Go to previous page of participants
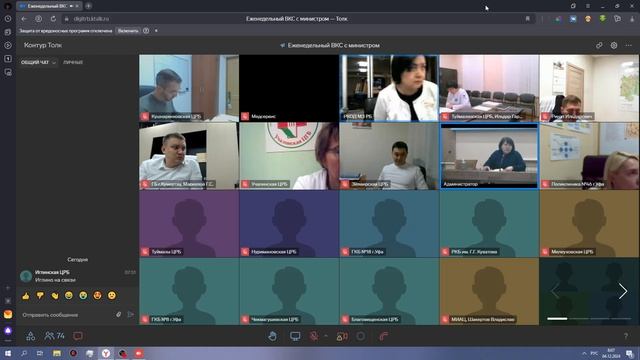This screenshot has width=640, height=360. tap(554, 291)
